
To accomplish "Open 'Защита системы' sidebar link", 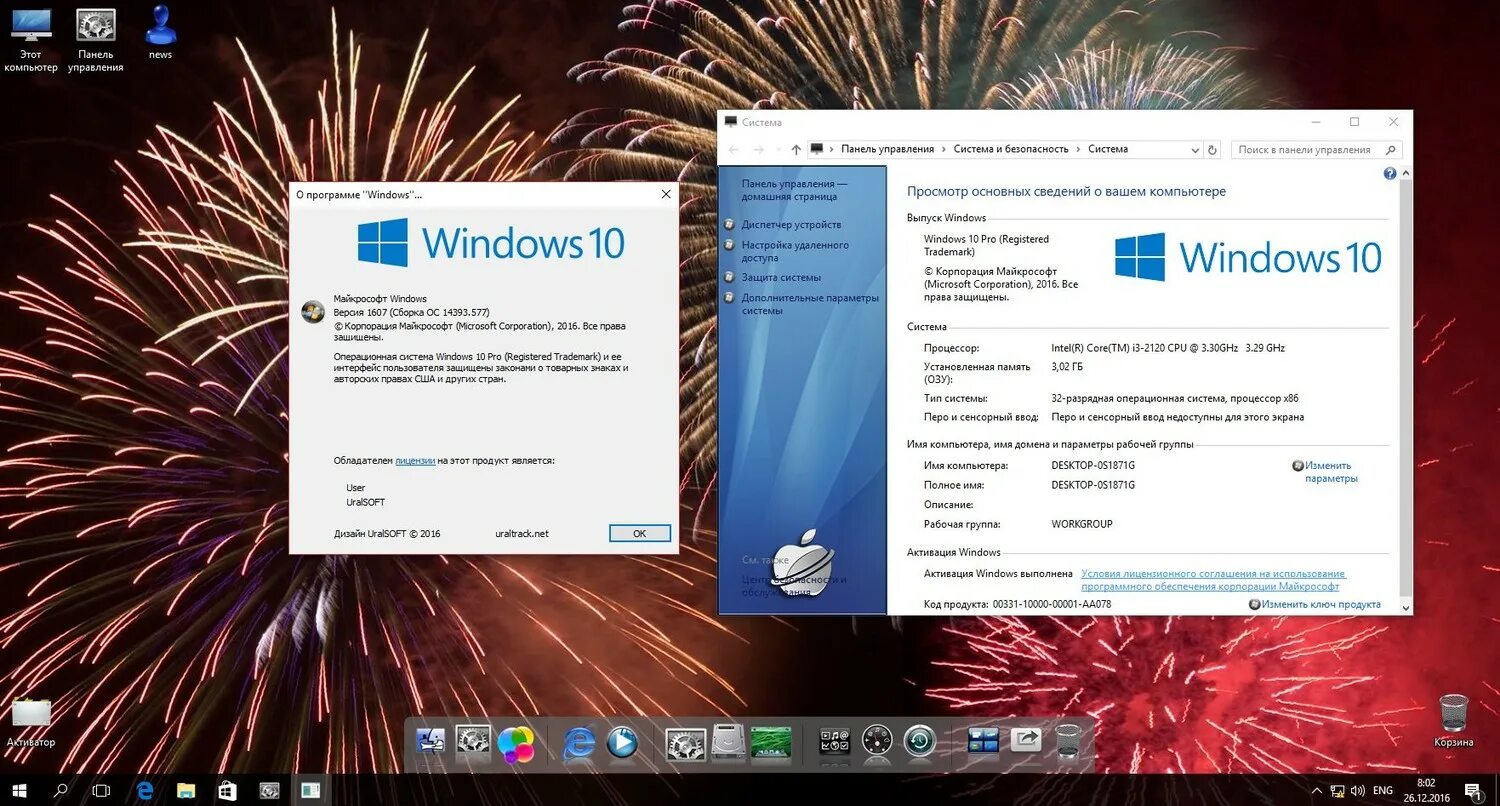I will 781,277.
